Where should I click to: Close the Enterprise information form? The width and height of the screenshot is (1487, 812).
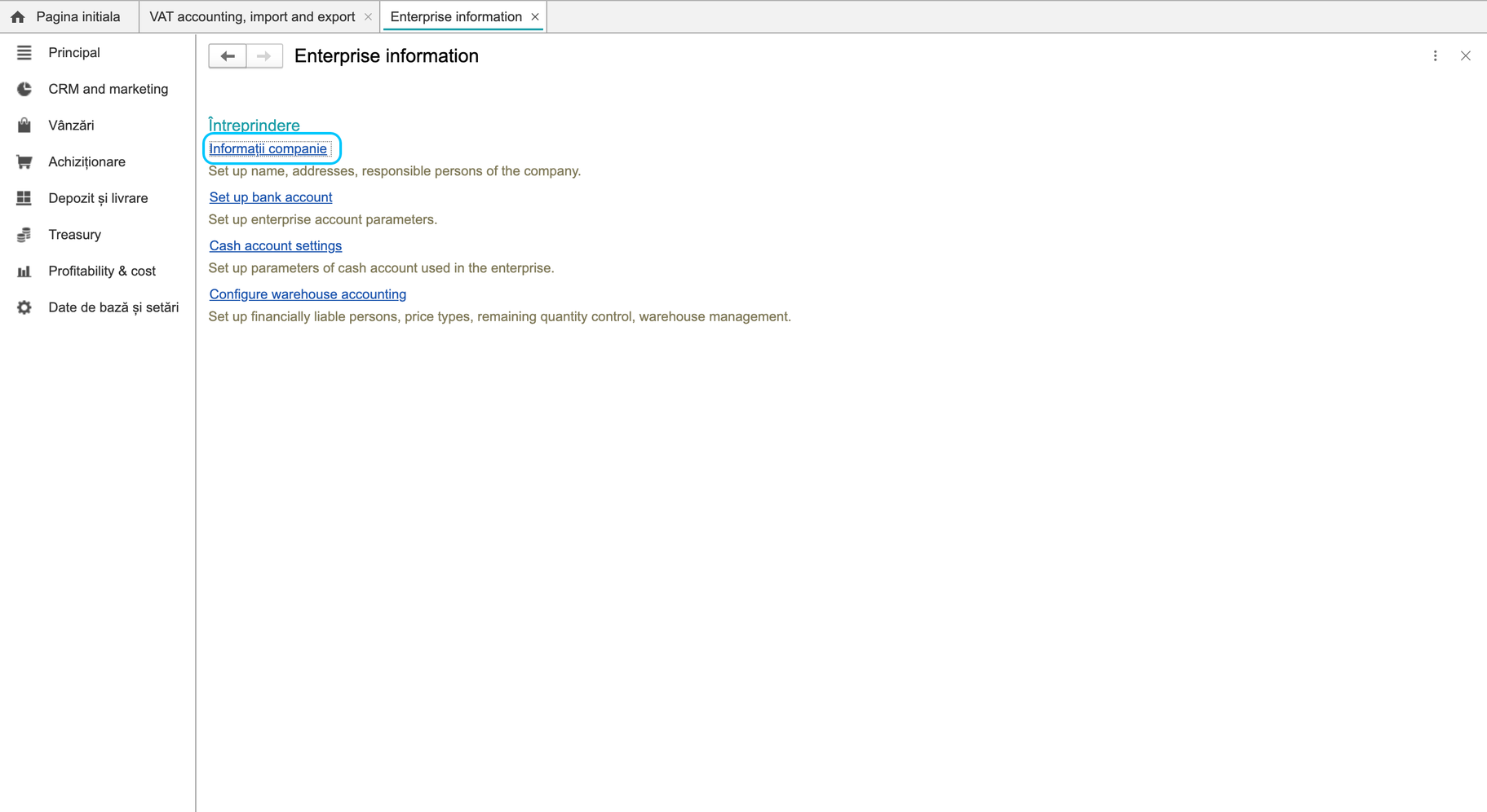point(1466,56)
